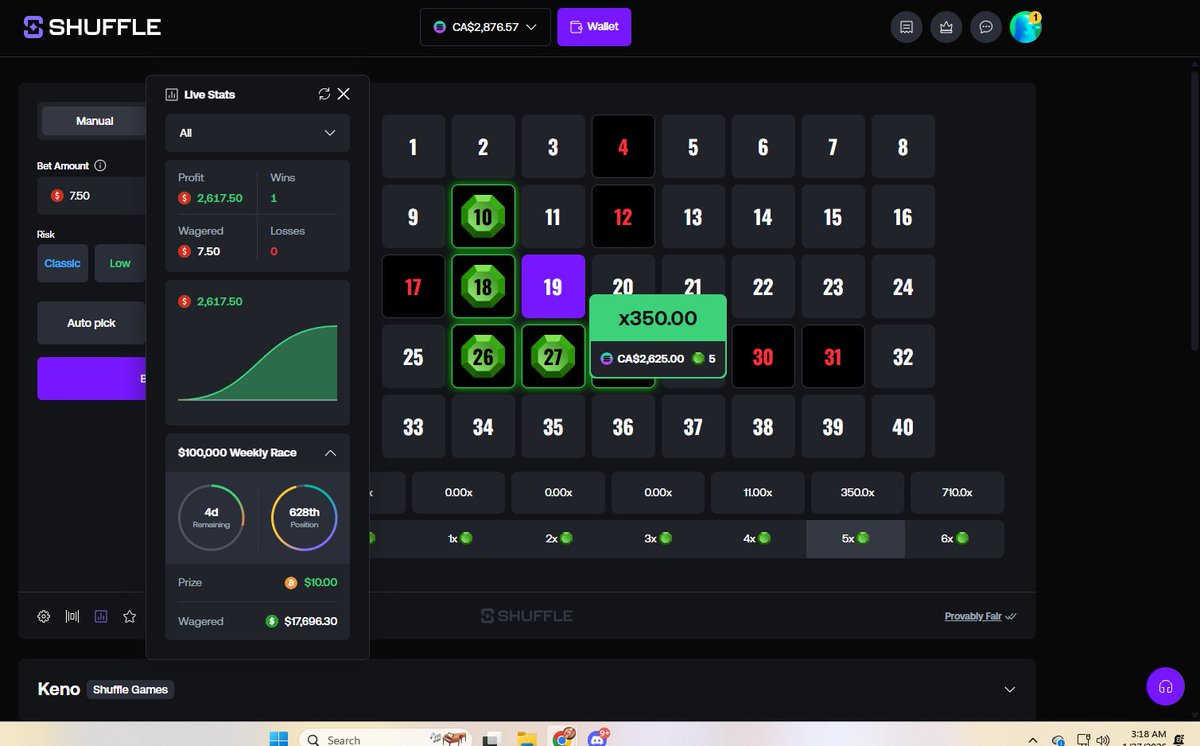This screenshot has width=1200, height=746.
Task: Click the 6x hits indicator
Action: click(954, 538)
